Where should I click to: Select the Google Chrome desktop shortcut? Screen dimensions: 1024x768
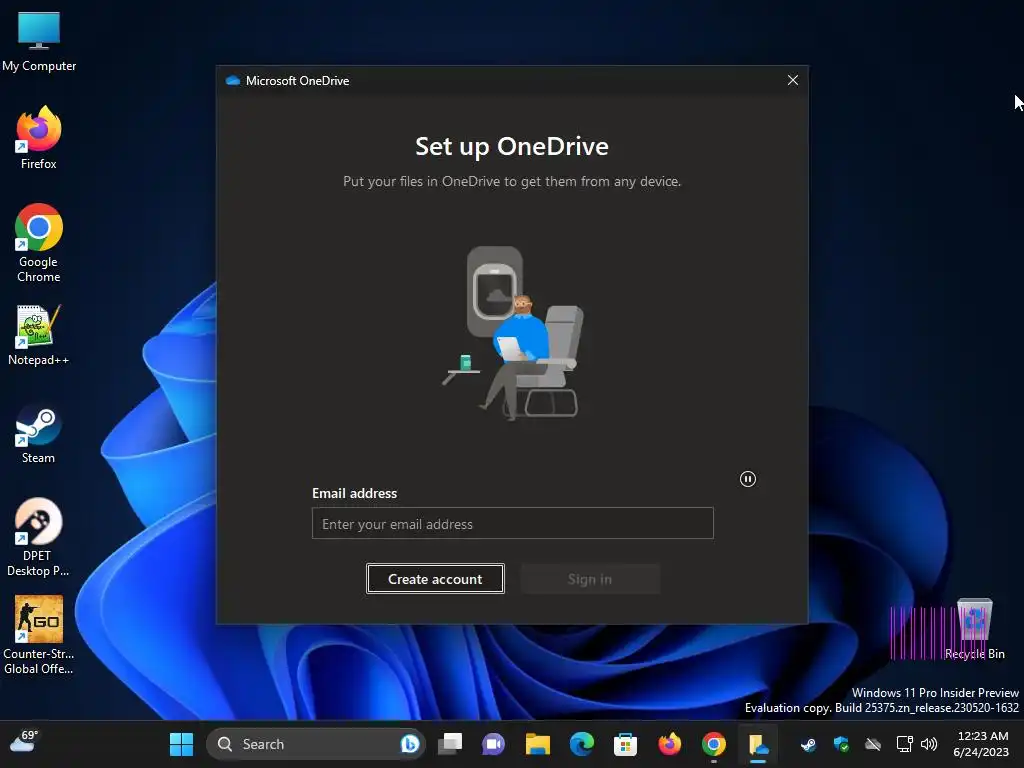(39, 243)
